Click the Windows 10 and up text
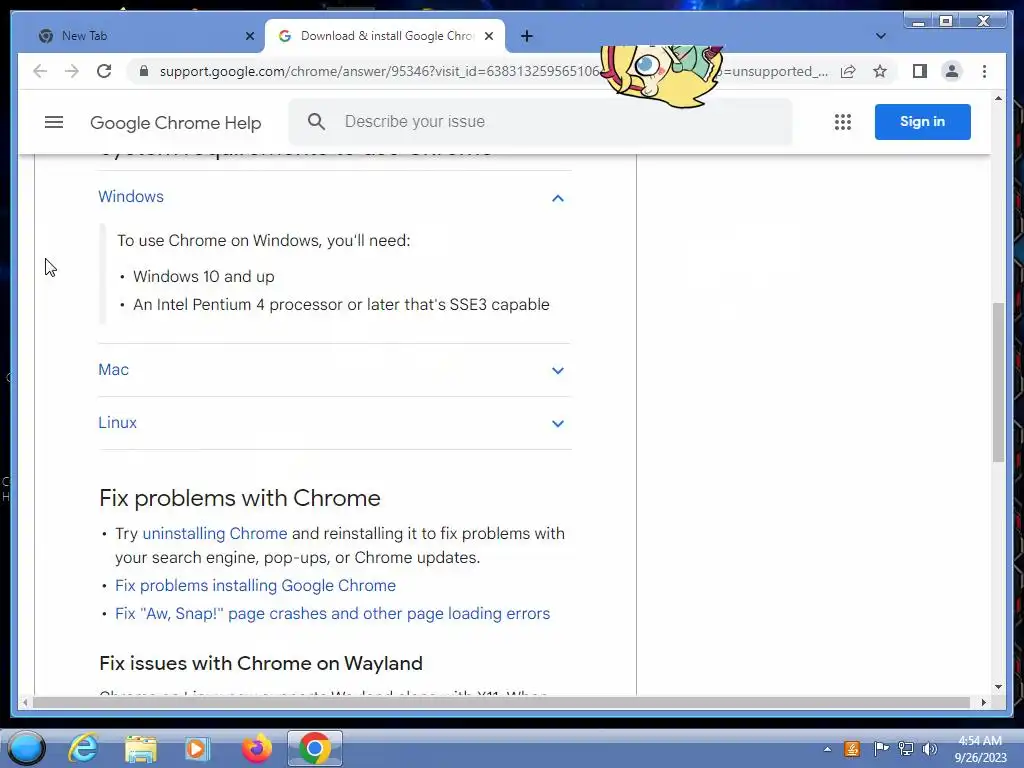This screenshot has width=1024, height=768. [204, 277]
